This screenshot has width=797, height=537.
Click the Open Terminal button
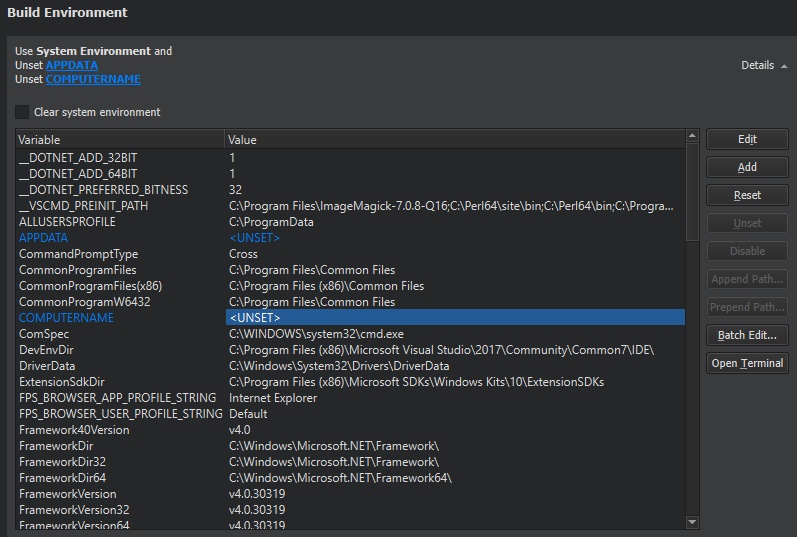[747, 363]
